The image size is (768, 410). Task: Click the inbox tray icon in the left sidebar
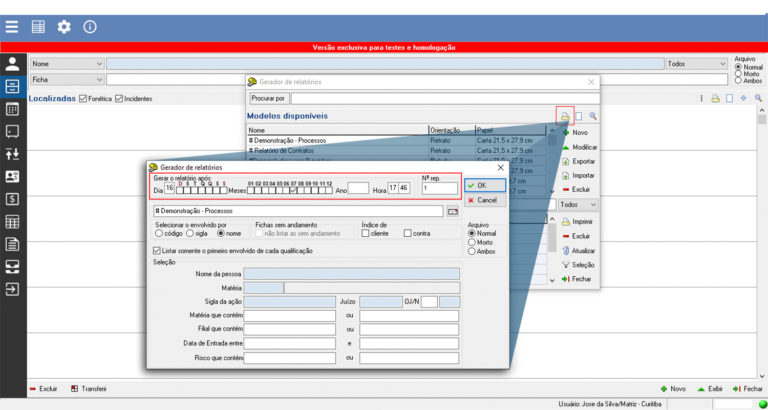click(x=12, y=266)
